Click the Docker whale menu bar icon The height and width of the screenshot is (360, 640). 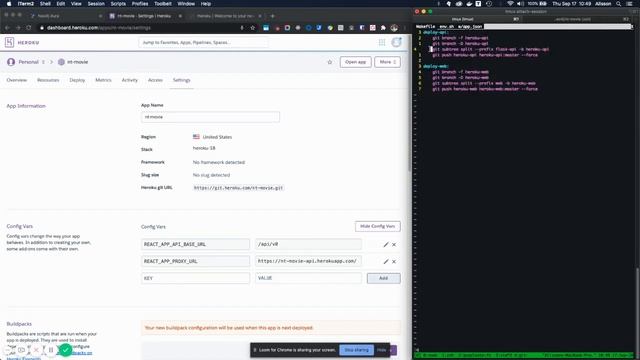(x=469, y=4)
